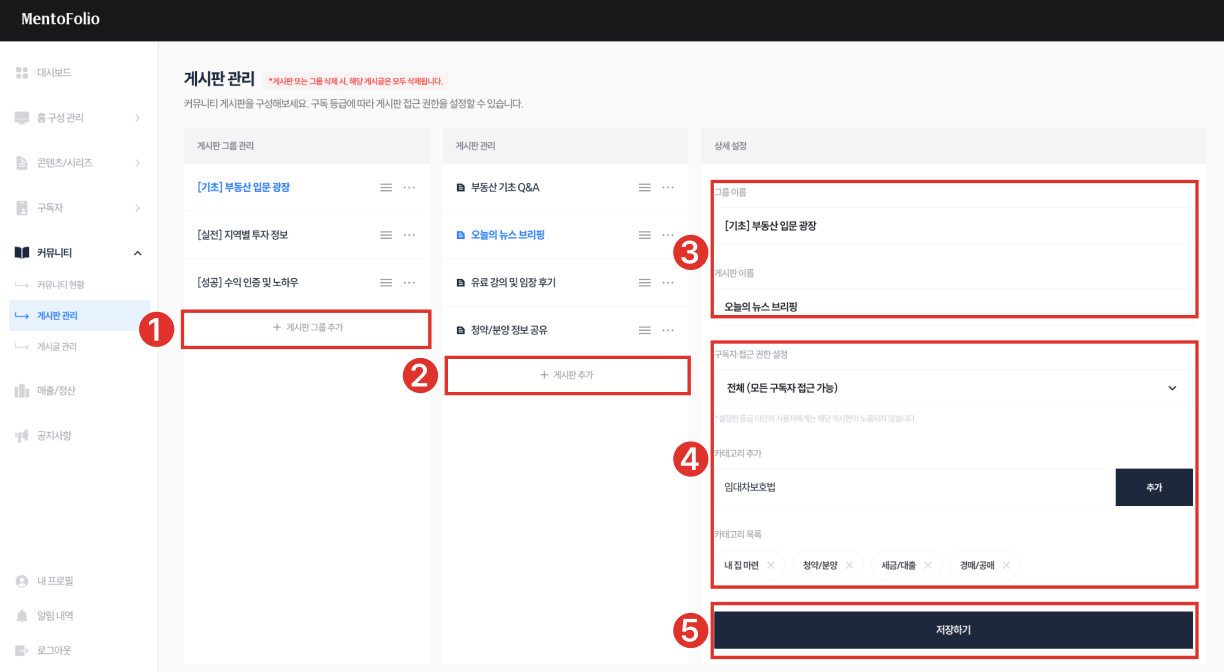
Task: Click the 구독자 list icon
Action: [x=22, y=207]
